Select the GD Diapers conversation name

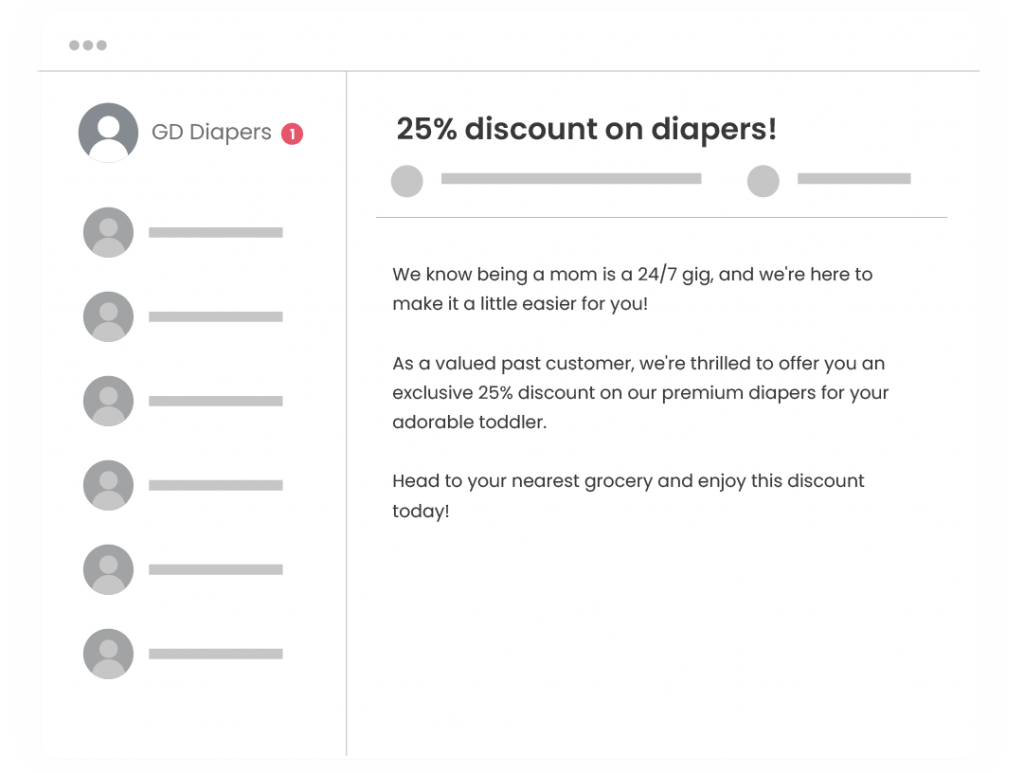pyautogui.click(x=211, y=132)
